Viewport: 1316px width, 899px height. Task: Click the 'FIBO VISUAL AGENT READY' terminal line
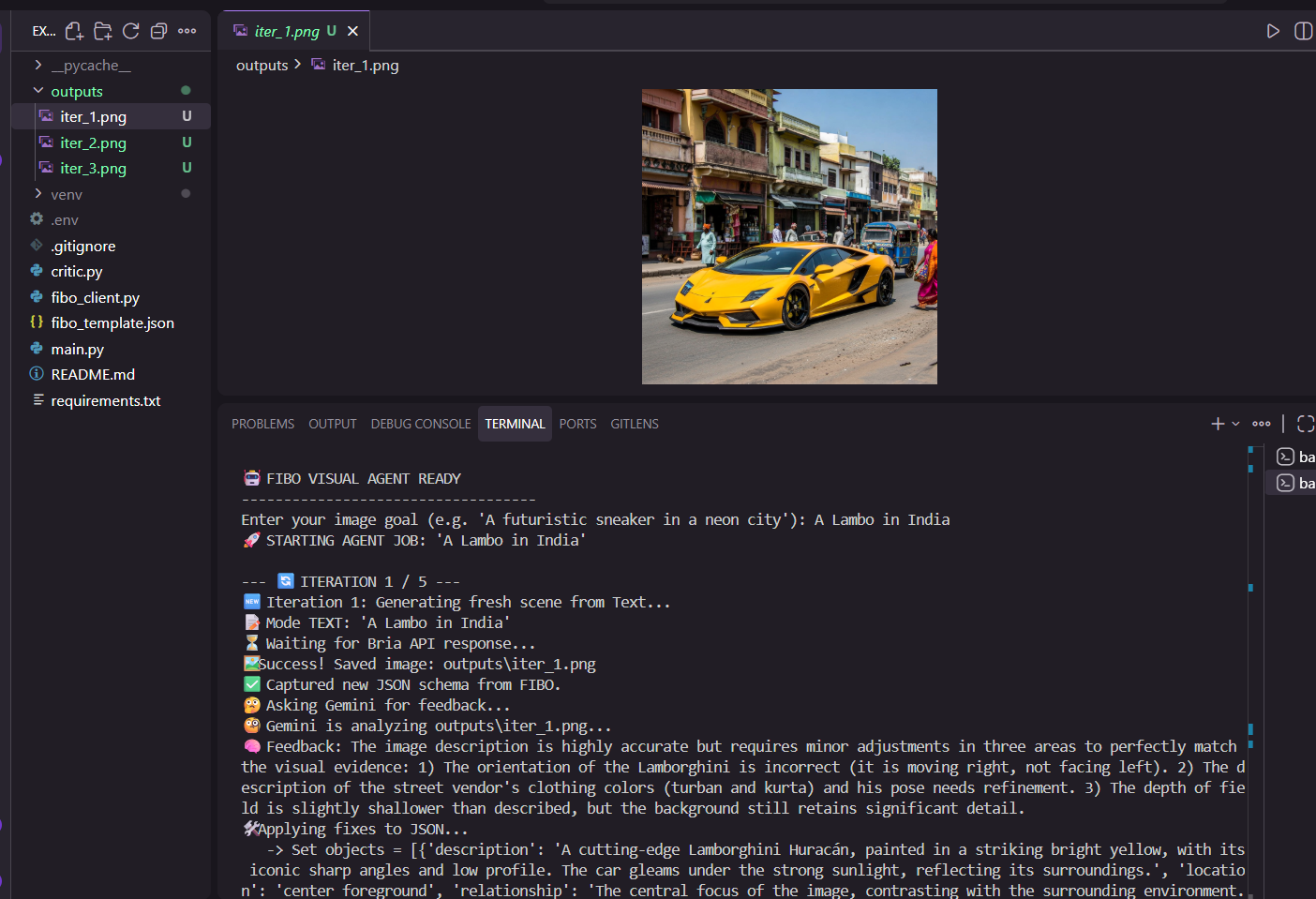pos(364,478)
